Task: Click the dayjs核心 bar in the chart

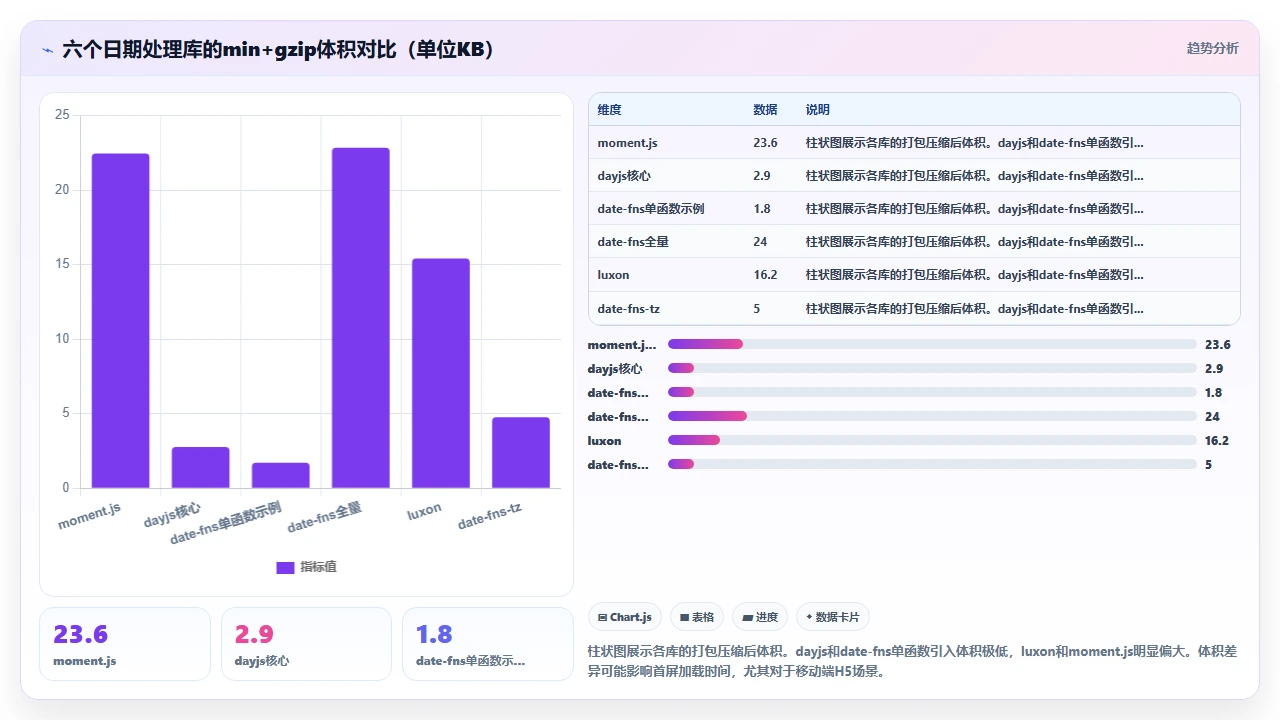Action: [200, 467]
